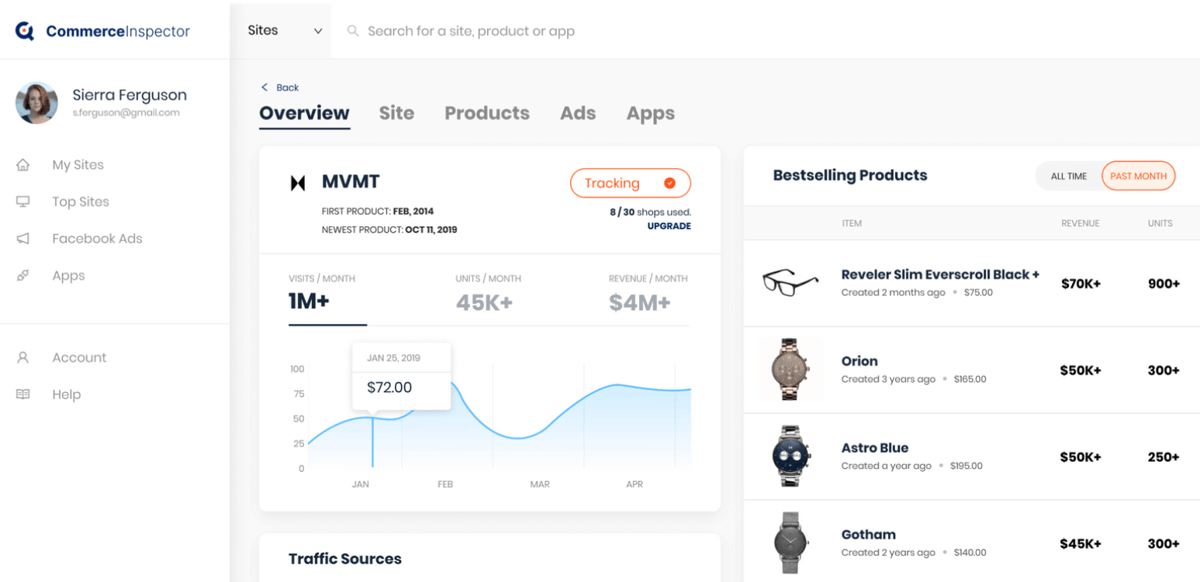The height and width of the screenshot is (582, 1200).
Task: Switch to the top Apps tab
Action: pyautogui.click(x=650, y=114)
